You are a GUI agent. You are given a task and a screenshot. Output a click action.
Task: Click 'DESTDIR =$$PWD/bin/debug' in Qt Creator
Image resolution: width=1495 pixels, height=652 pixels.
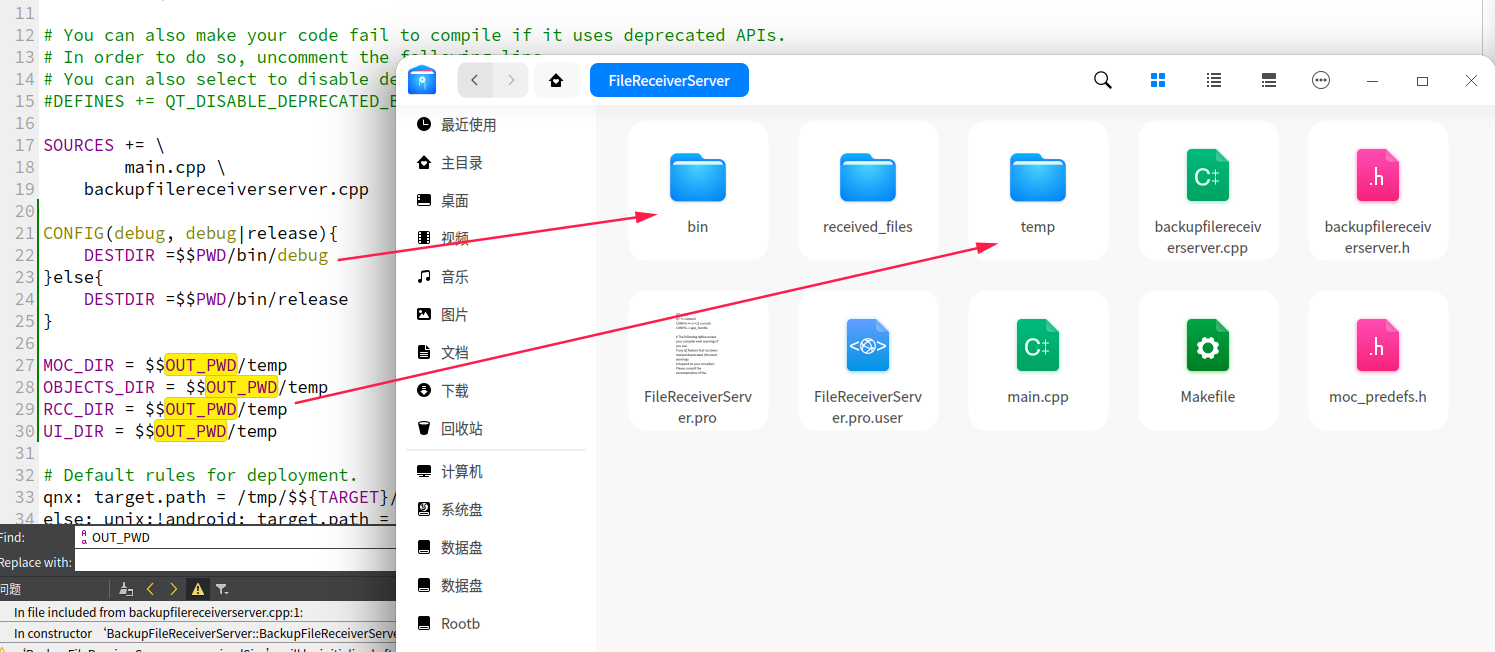pos(206,255)
